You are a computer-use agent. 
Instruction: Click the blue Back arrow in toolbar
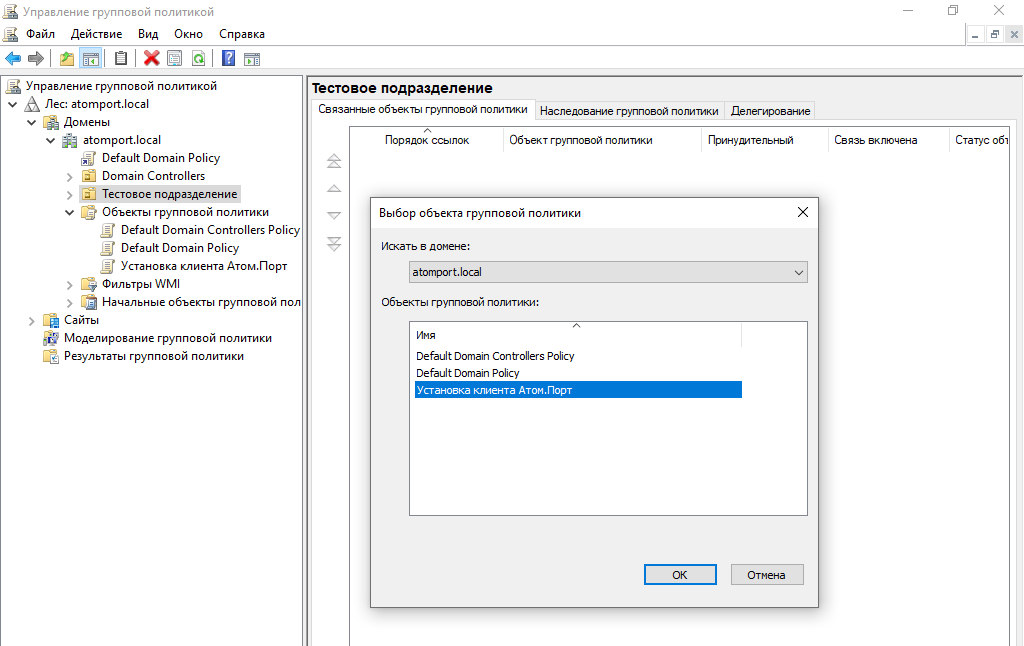pos(13,59)
